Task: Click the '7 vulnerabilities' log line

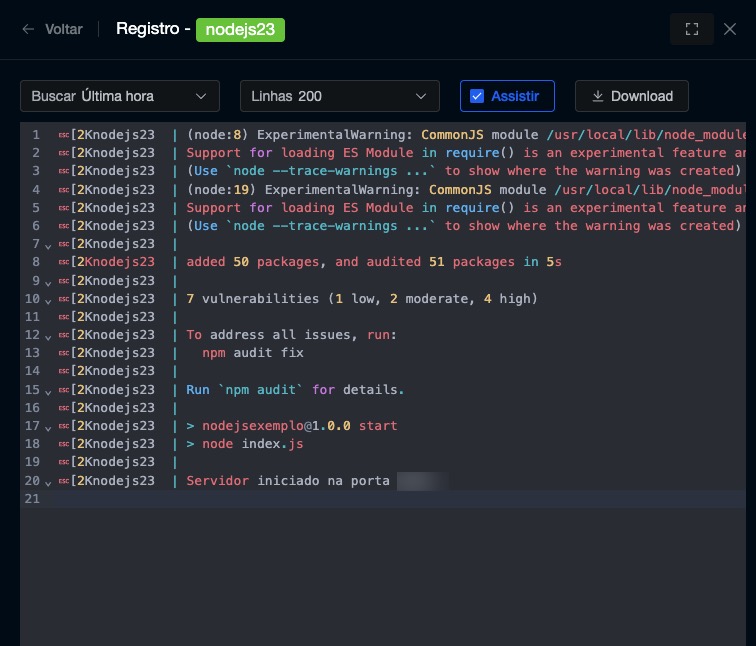Action: (x=362, y=299)
